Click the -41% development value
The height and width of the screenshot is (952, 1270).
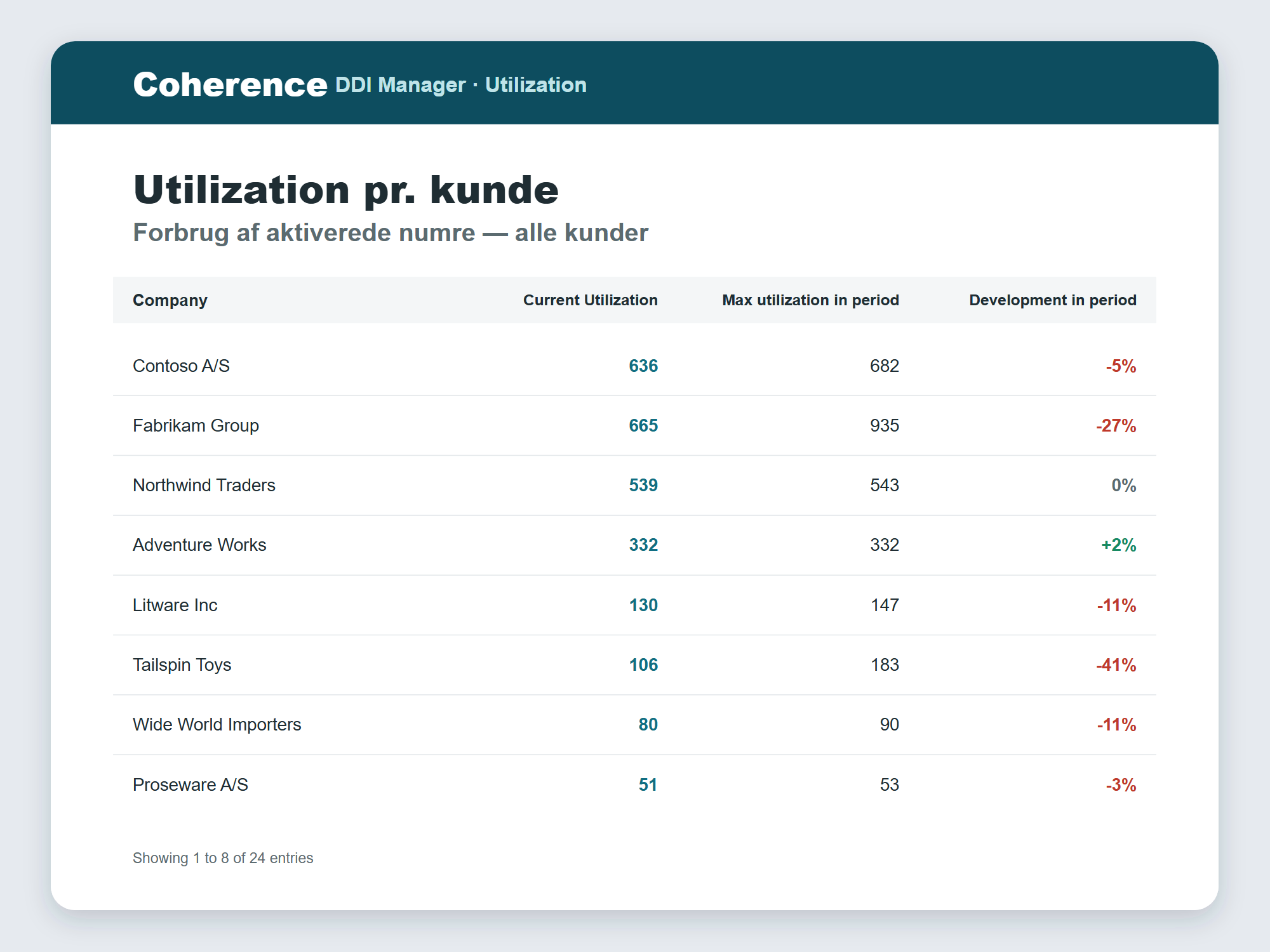tap(1116, 665)
